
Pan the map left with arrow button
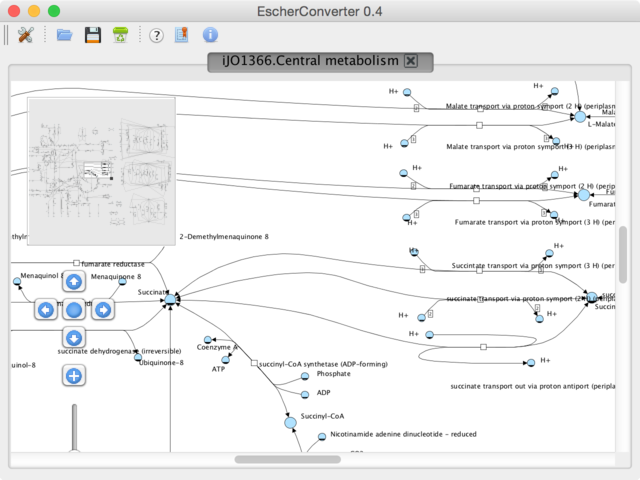tap(46, 310)
